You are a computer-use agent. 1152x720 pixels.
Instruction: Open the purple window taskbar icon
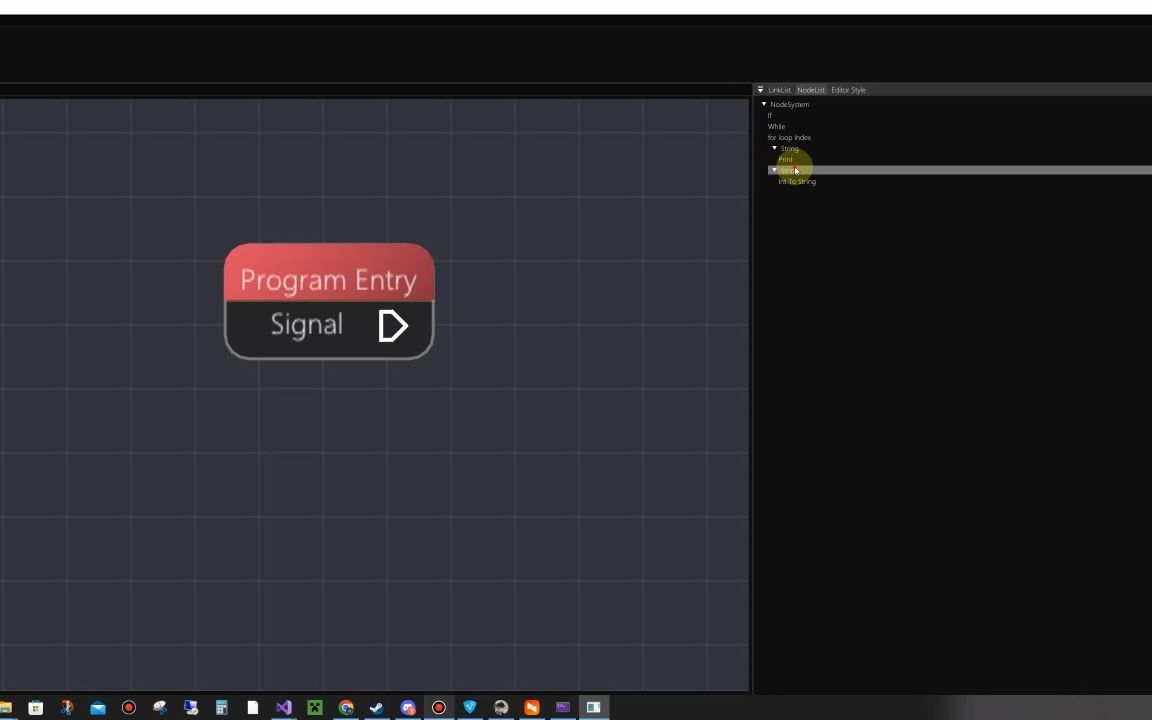pos(563,708)
